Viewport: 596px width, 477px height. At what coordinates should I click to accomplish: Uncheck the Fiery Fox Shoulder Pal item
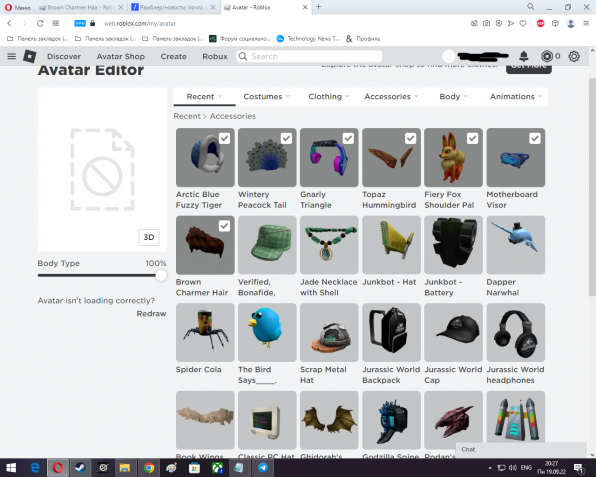472,138
